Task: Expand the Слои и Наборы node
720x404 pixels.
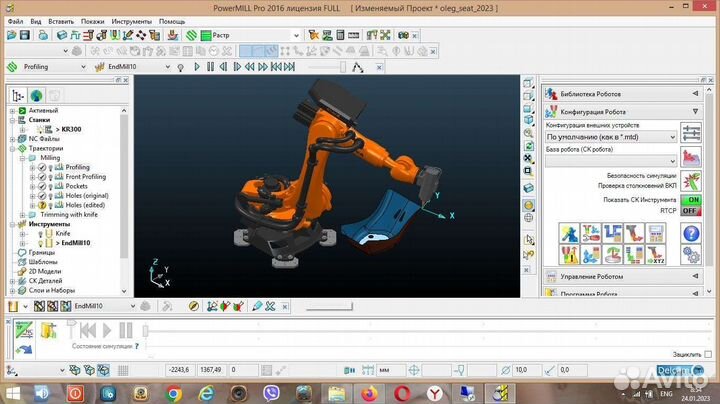Action: [12, 291]
